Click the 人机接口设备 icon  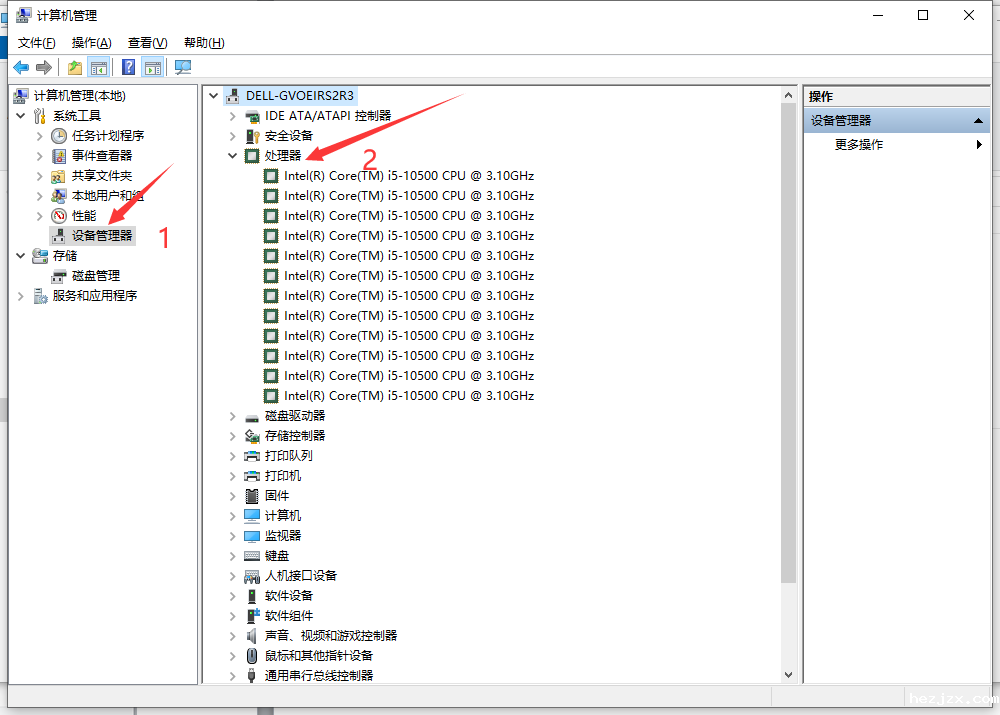point(252,576)
